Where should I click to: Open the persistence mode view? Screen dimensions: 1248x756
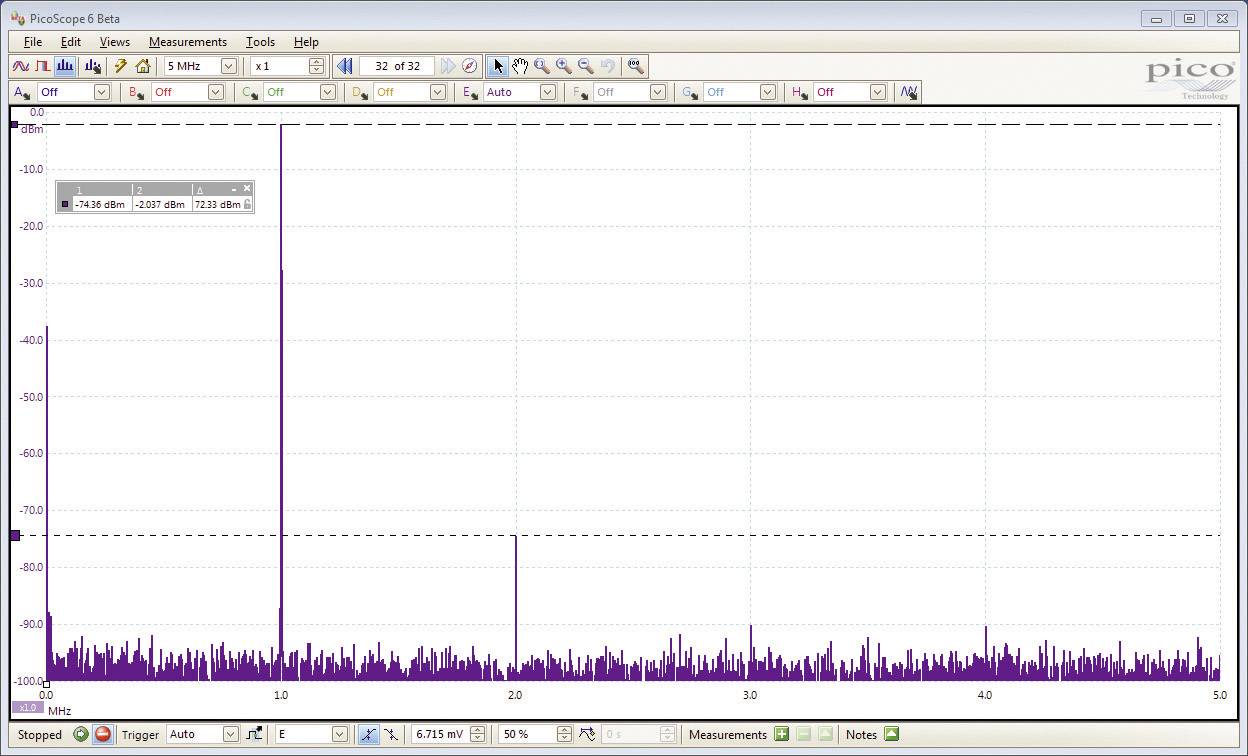(42, 66)
